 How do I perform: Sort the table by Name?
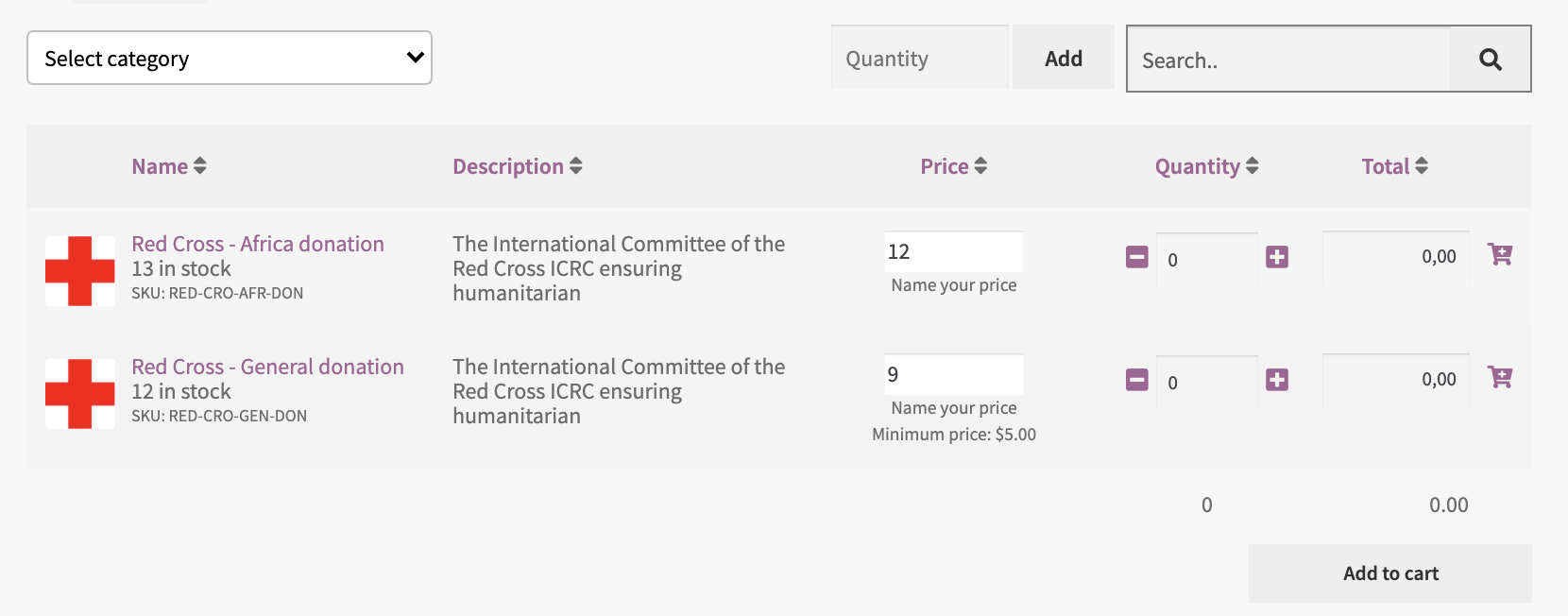[x=169, y=166]
